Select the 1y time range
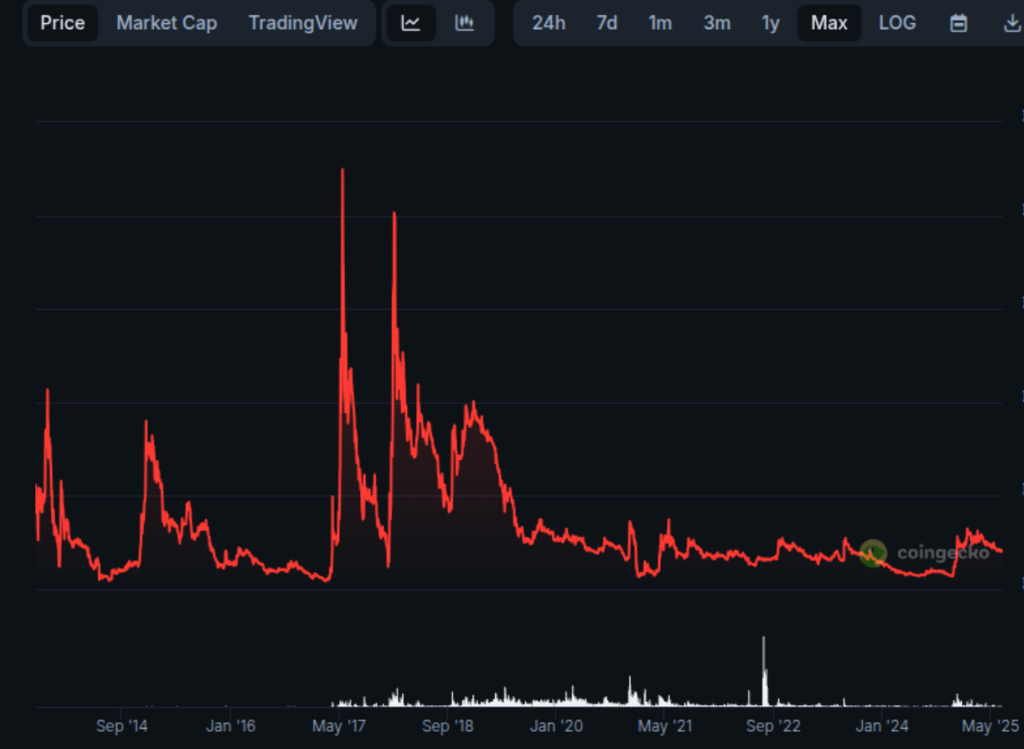 click(770, 22)
